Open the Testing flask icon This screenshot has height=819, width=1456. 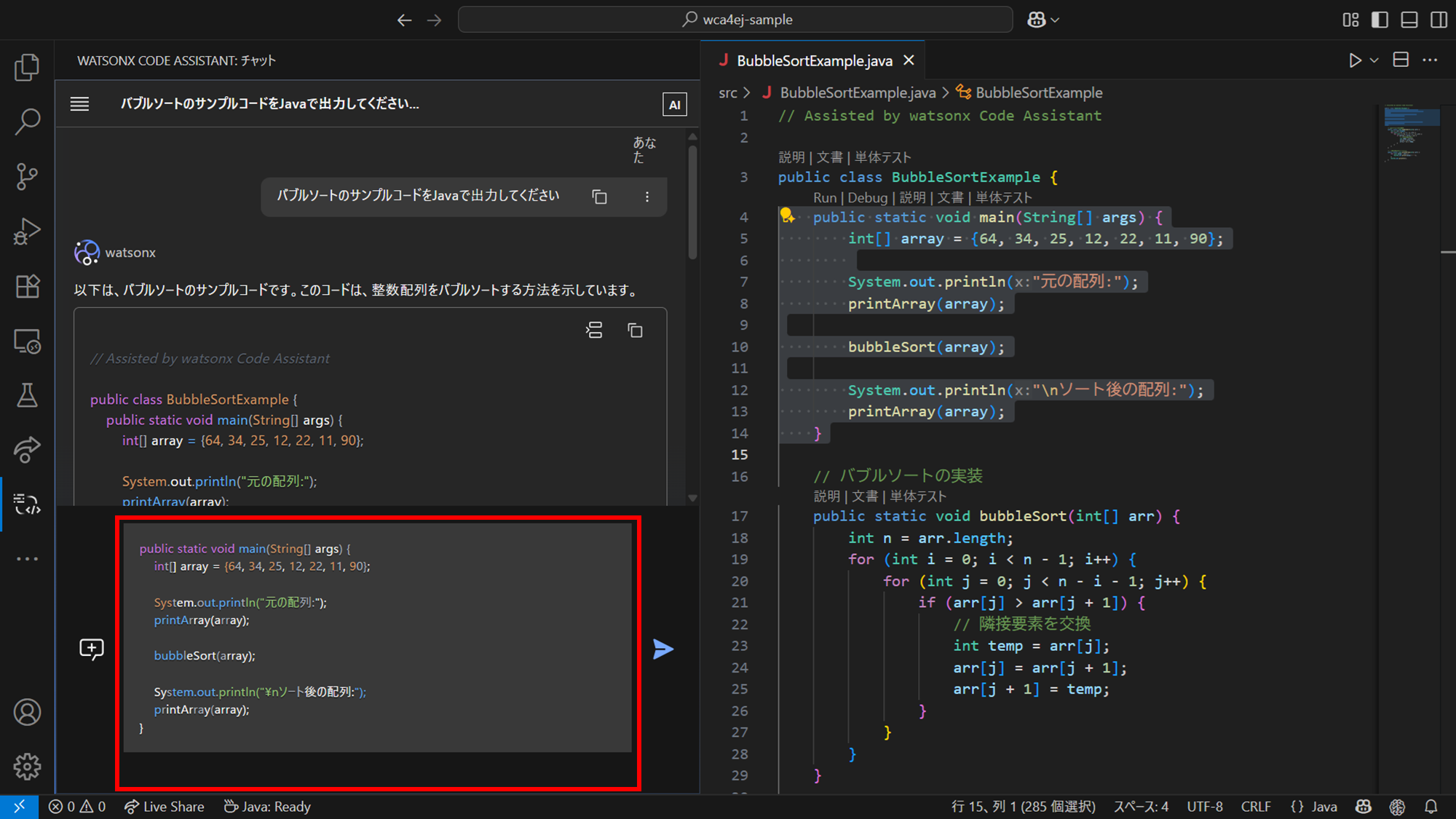(x=27, y=395)
